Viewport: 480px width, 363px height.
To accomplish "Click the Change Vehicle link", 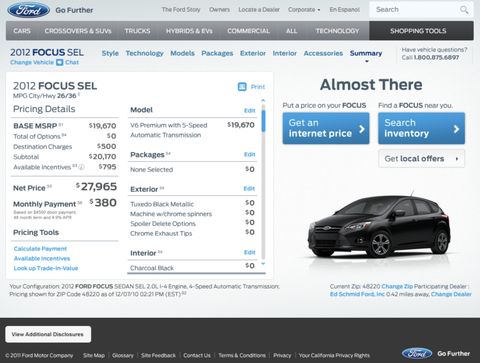I will tap(32, 62).
